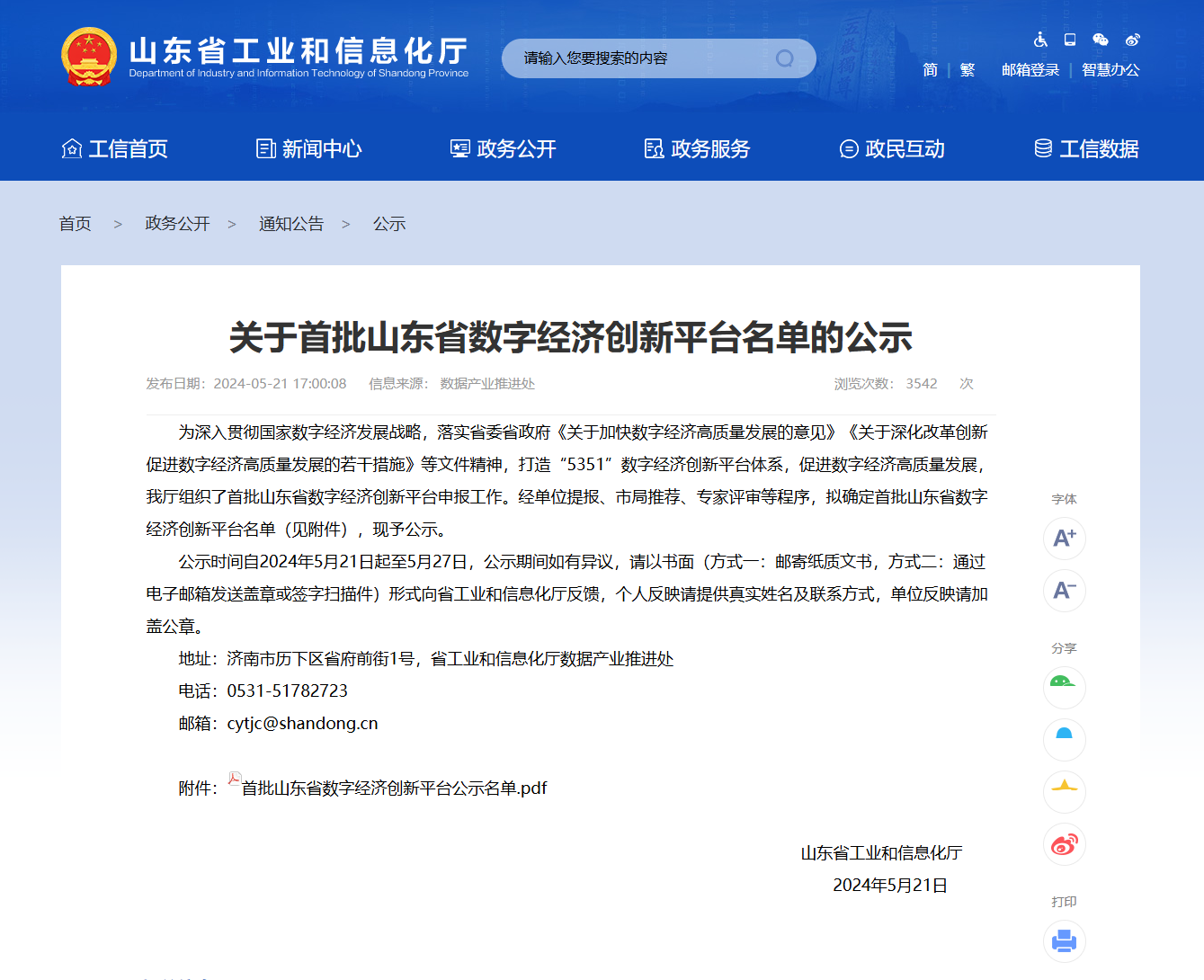This screenshot has width=1204, height=980.
Task: Click the 字体 label in the side toolbar
Action: pos(1065,499)
